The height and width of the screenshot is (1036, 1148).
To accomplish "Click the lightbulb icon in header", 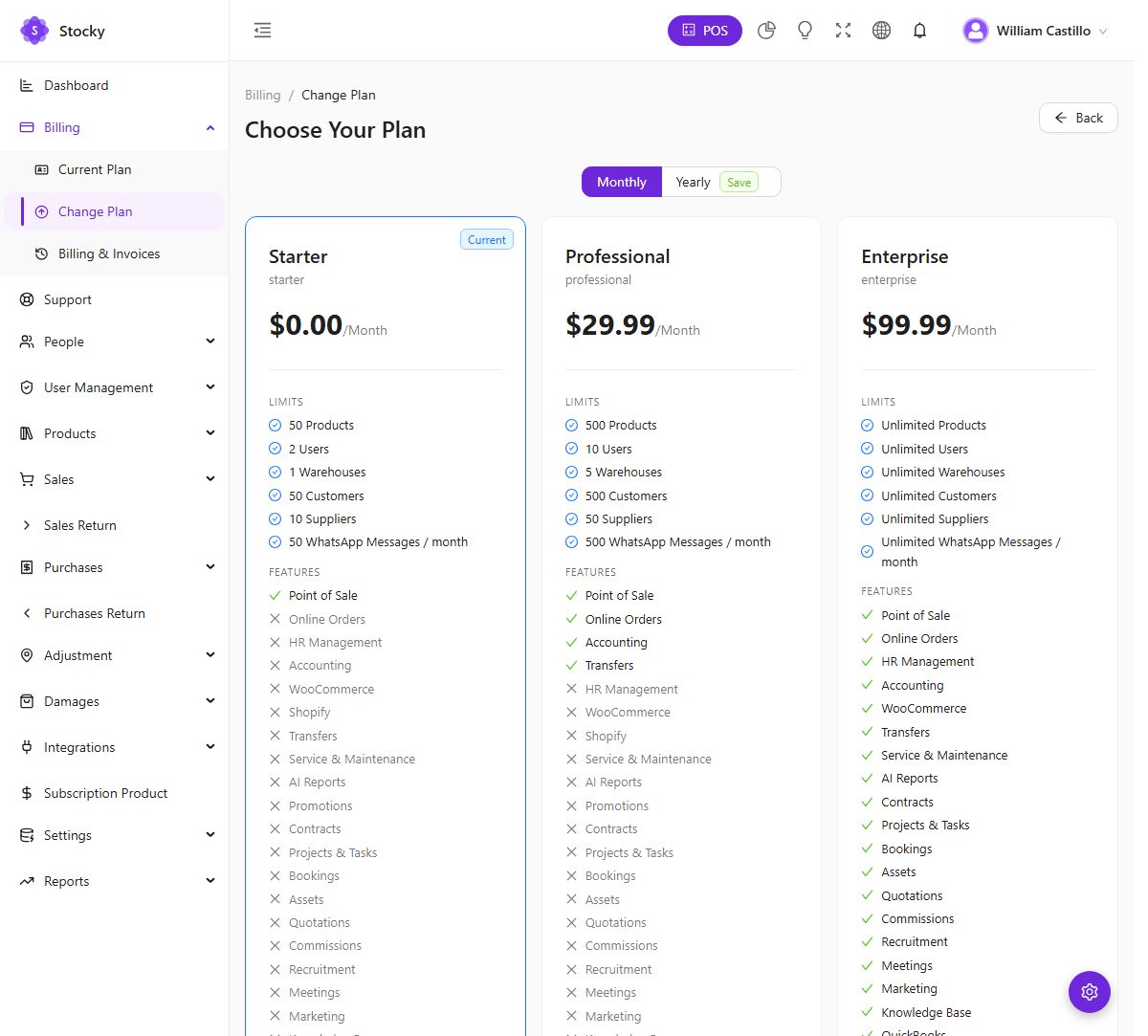I will [x=805, y=31].
